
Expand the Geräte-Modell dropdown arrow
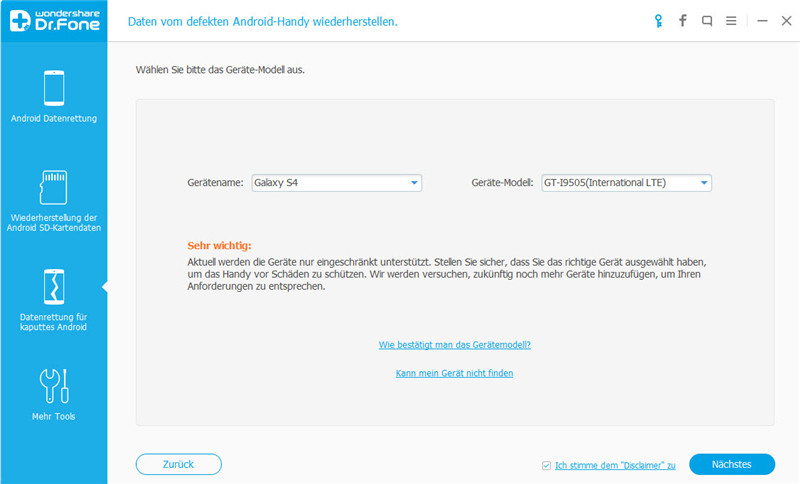(x=704, y=183)
